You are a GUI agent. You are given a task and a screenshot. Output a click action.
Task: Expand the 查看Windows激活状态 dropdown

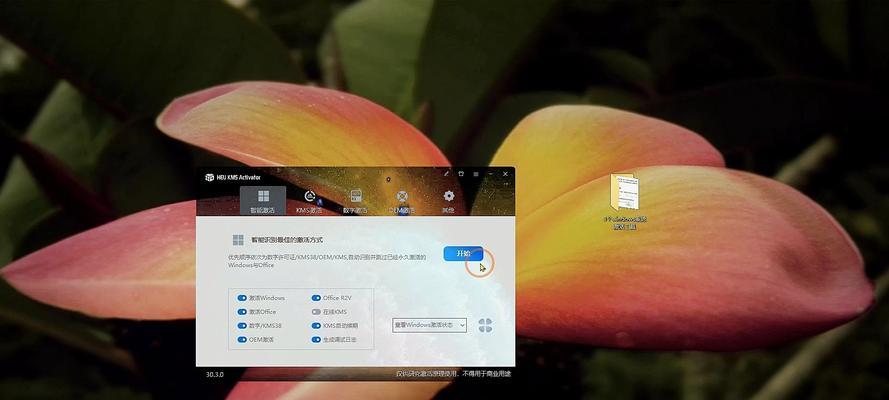(429, 325)
